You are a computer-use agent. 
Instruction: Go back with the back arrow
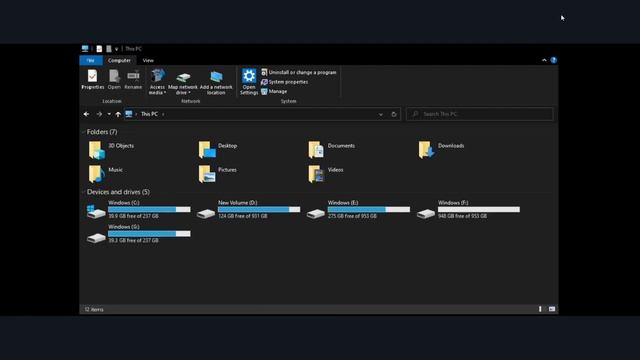coord(87,114)
